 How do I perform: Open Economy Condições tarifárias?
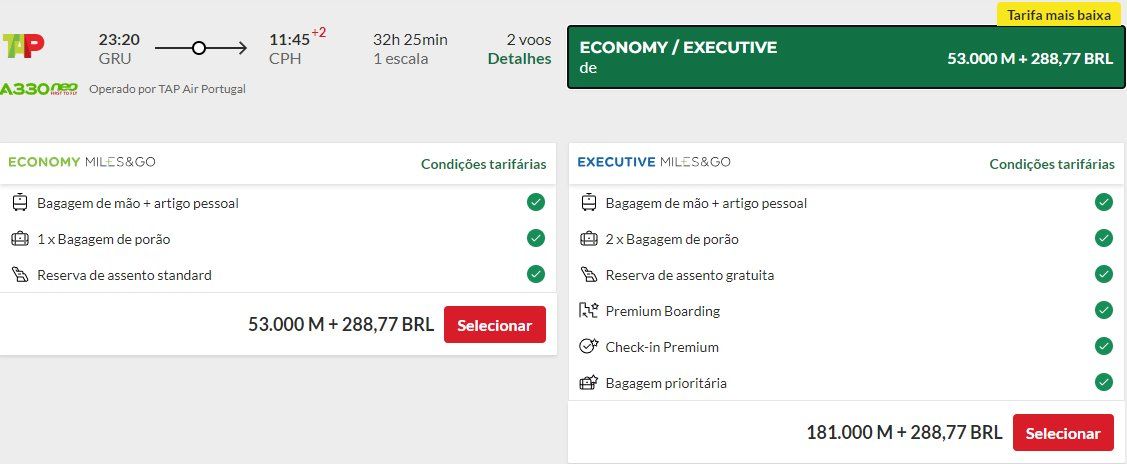coord(483,164)
